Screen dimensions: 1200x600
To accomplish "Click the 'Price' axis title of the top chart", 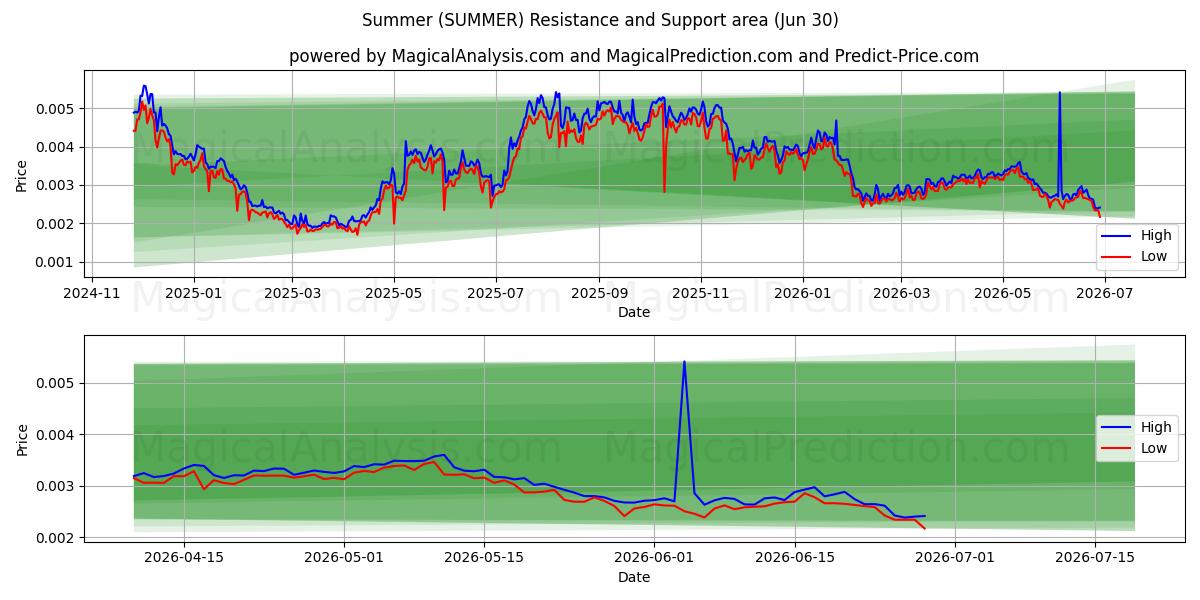I will 22,175.
